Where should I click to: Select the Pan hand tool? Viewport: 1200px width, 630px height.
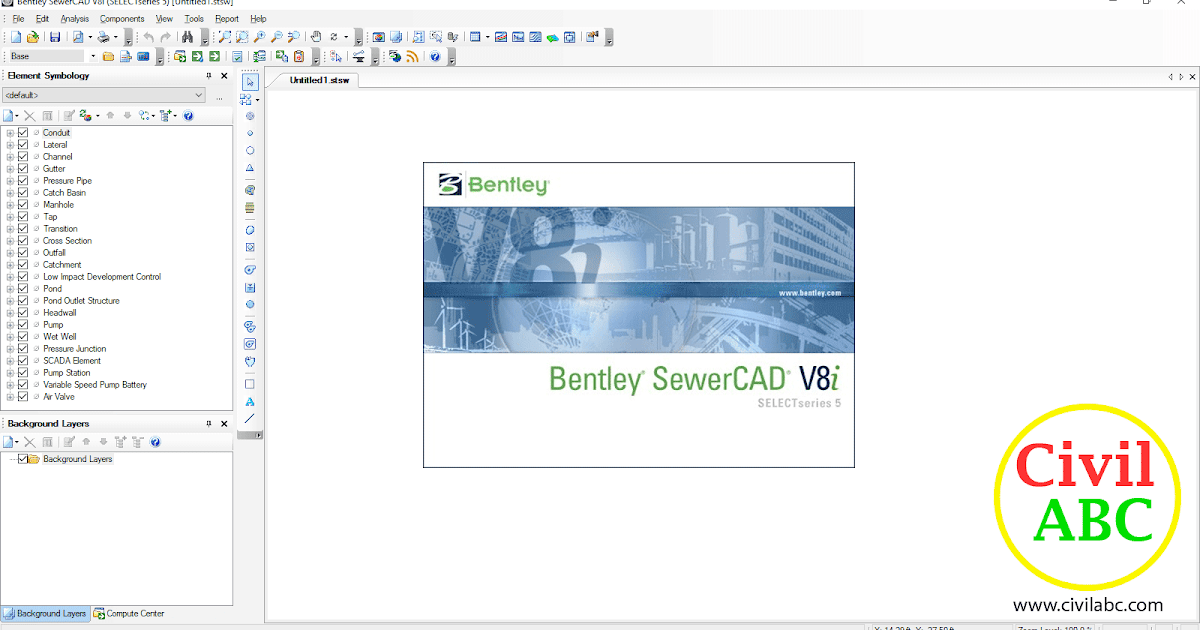(316, 36)
